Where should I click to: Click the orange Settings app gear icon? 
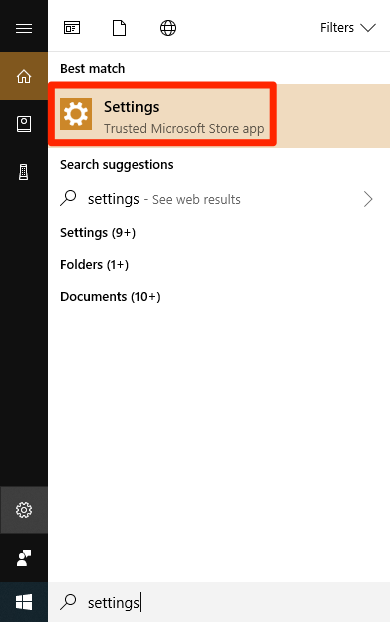click(76, 114)
